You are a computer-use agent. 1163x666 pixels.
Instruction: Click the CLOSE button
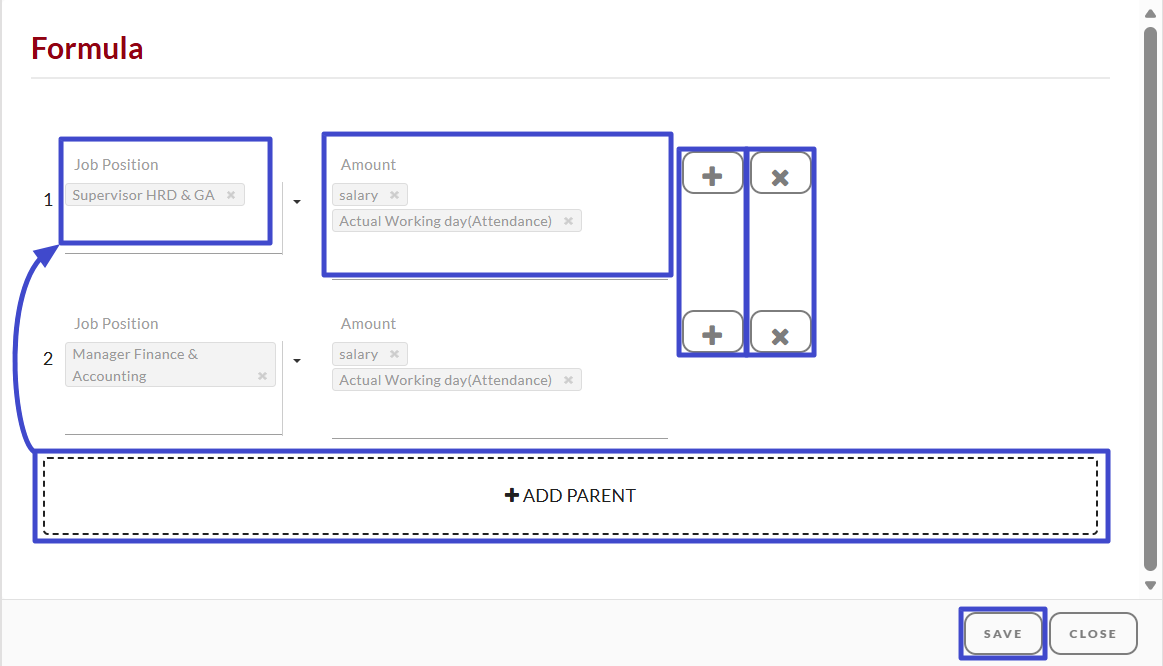tap(1093, 633)
